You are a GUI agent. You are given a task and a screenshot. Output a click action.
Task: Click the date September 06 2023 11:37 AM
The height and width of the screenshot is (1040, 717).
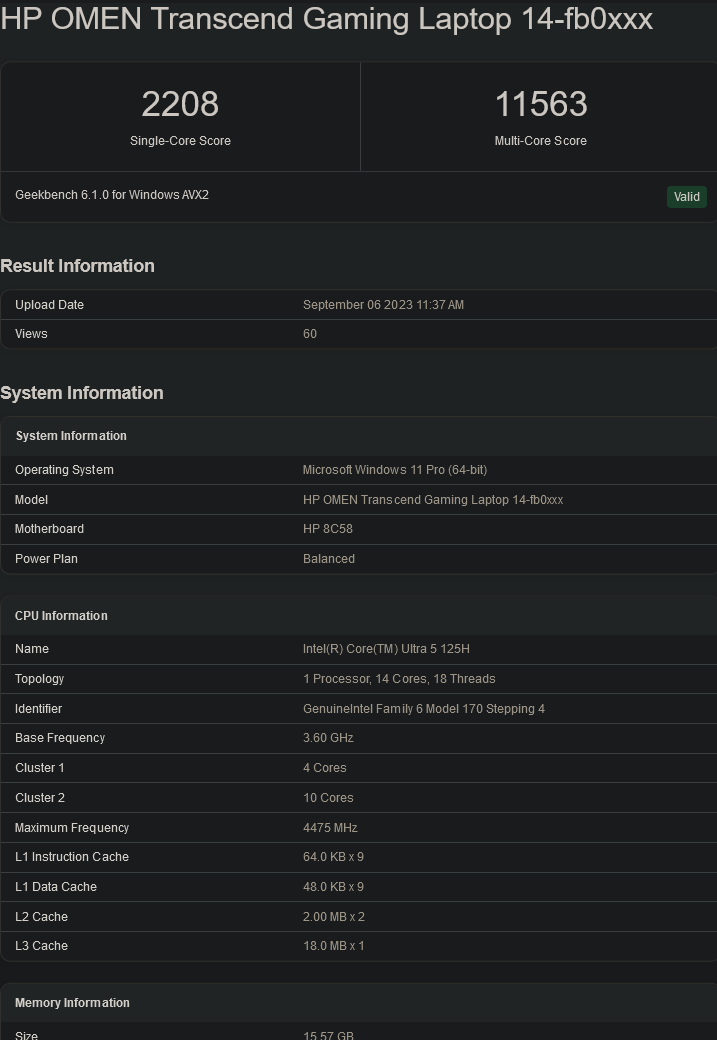coord(383,304)
